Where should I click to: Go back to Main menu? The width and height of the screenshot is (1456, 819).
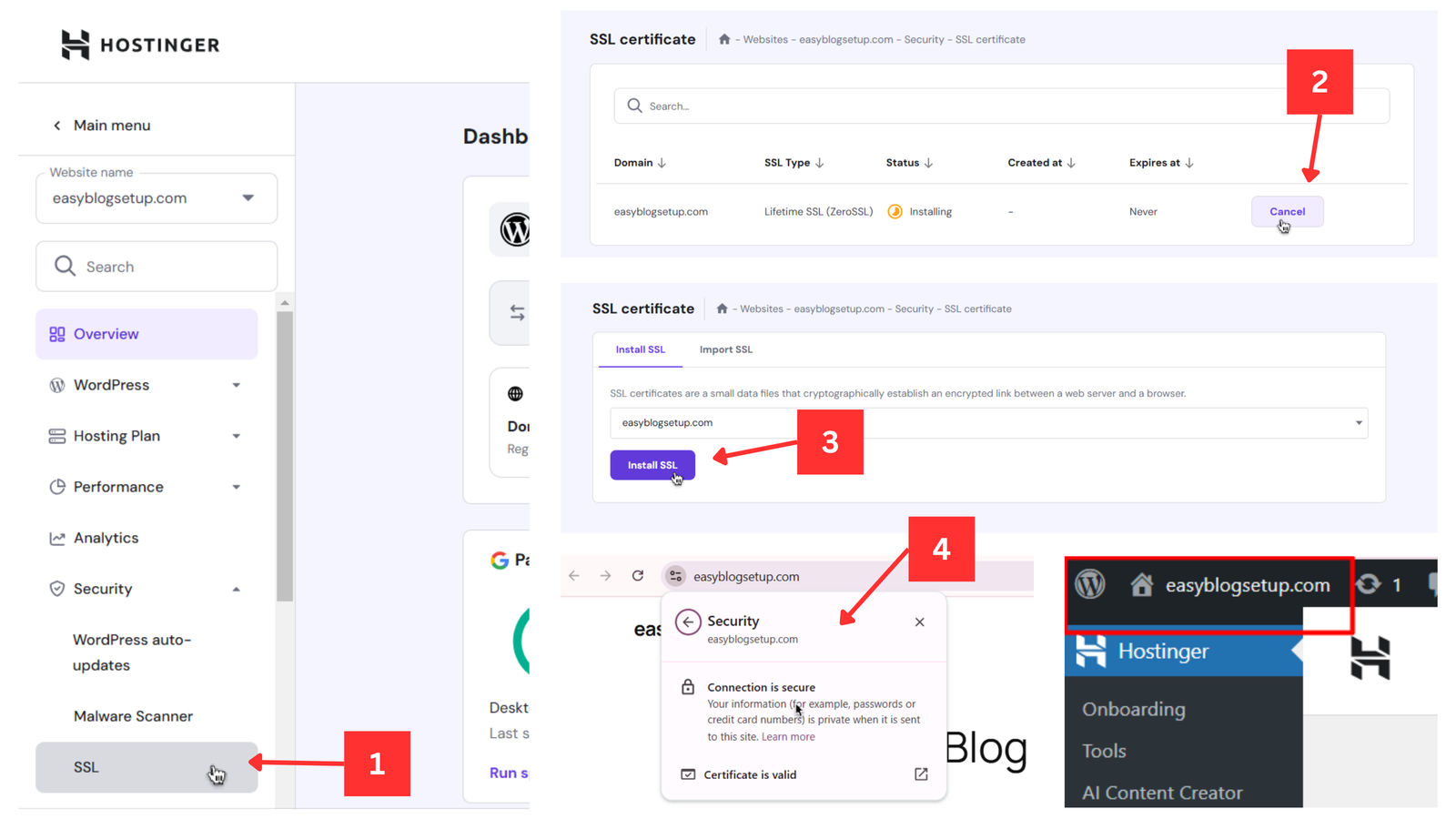pos(102,126)
